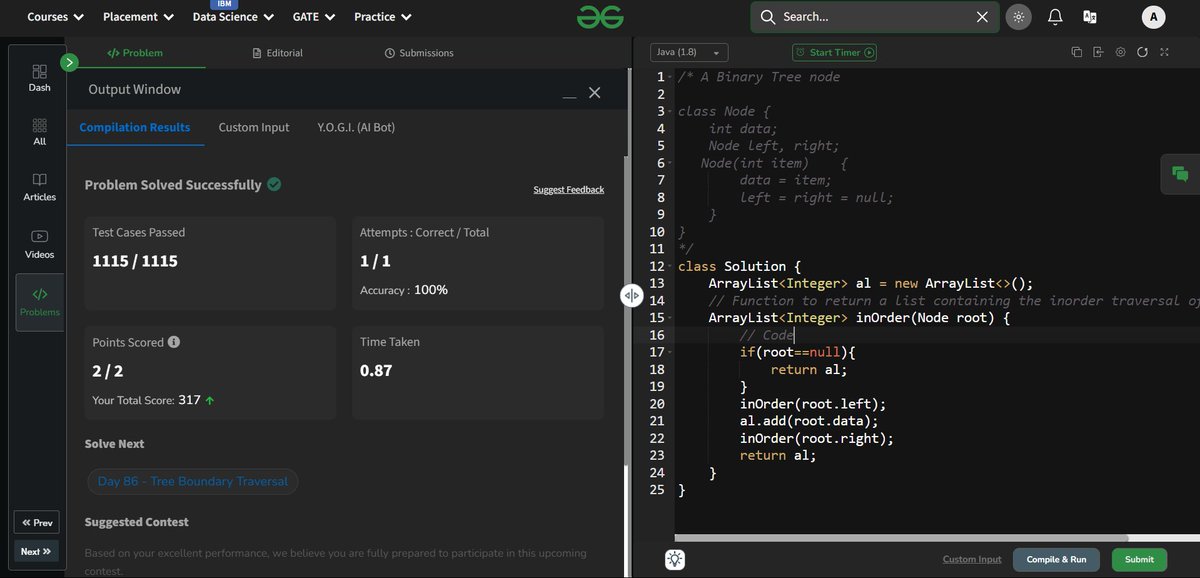Screen dimensions: 1200x578
Task: Open the user profile avatar A
Action: pyautogui.click(x=1153, y=17)
